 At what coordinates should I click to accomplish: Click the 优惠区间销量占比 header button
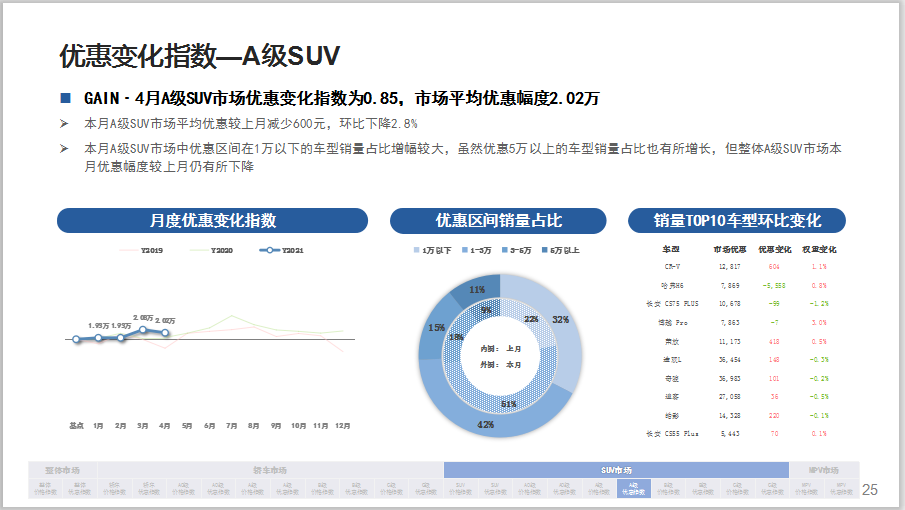coord(498,221)
